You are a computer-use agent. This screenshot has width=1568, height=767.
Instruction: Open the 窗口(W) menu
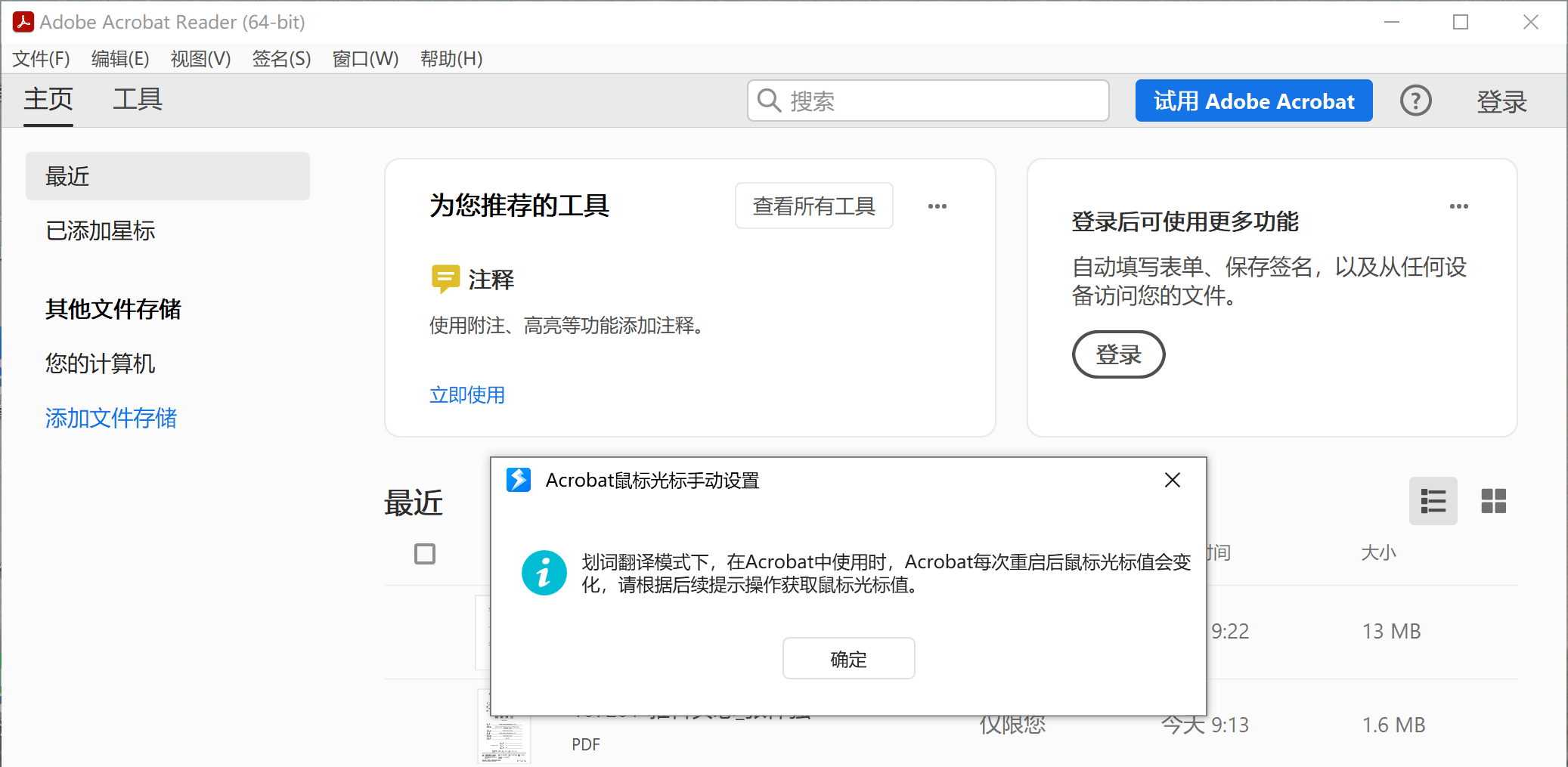365,59
